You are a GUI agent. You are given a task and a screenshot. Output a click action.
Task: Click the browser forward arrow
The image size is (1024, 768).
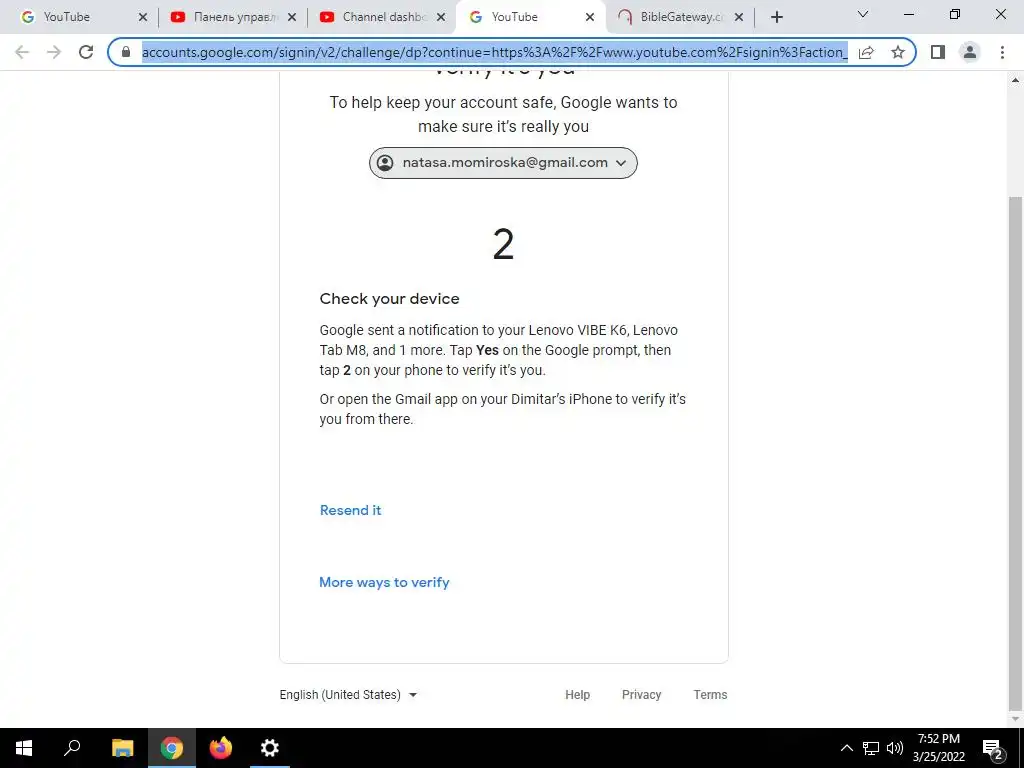(54, 52)
